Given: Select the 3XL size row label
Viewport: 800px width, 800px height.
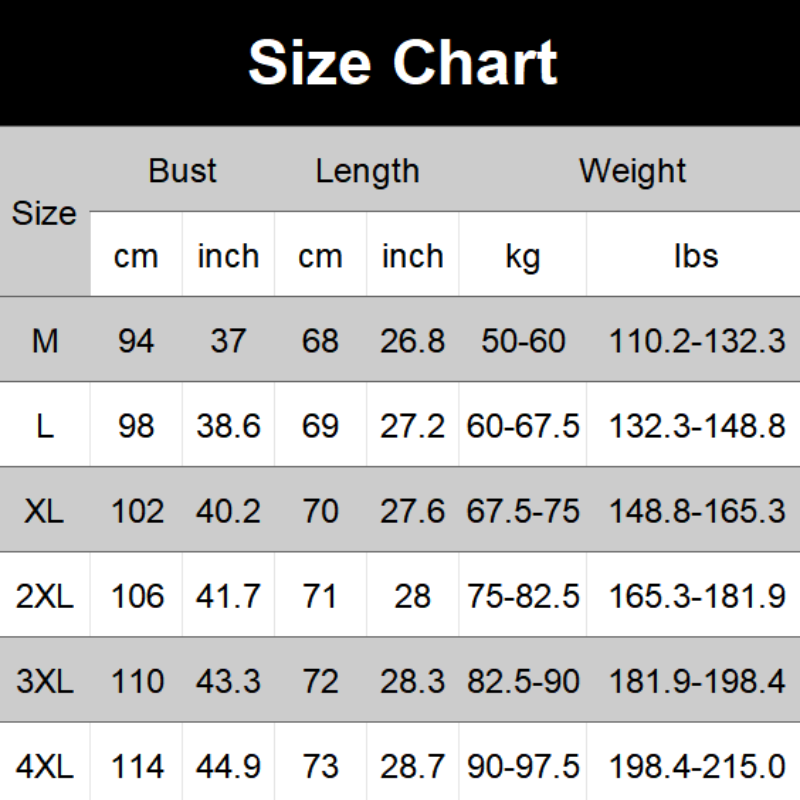Looking at the screenshot, I should [x=45, y=683].
